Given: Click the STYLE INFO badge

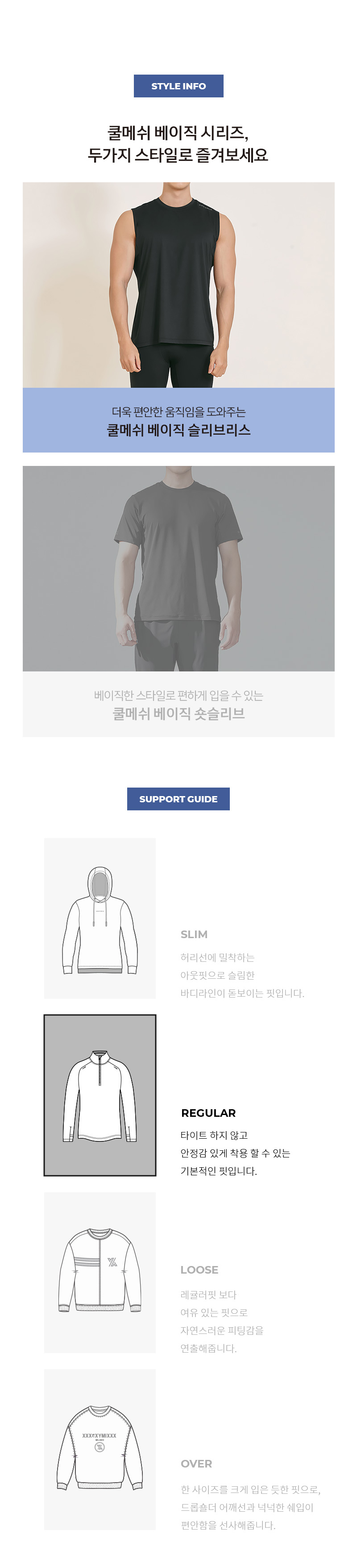Looking at the screenshot, I should point(178,86).
